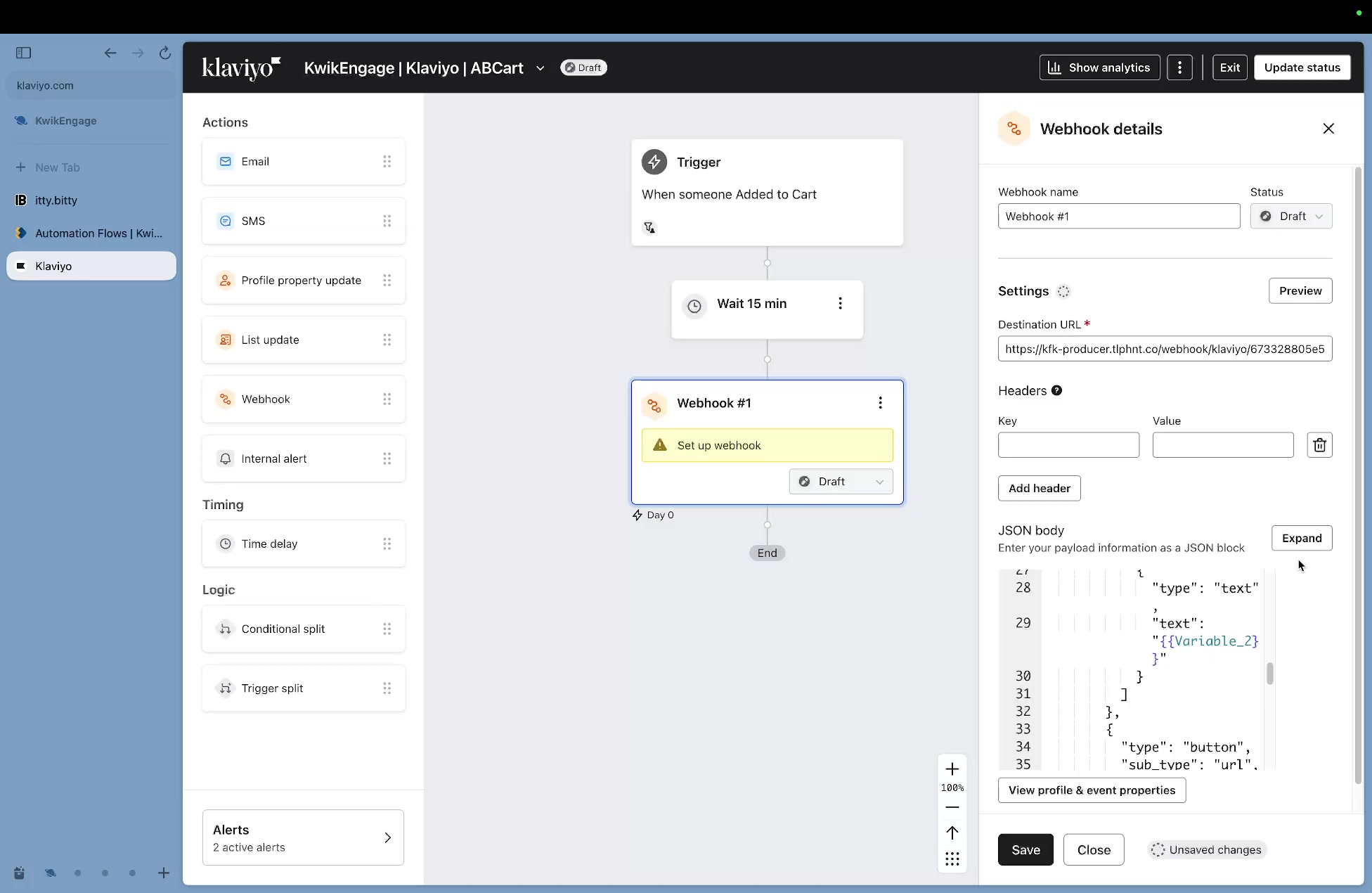
Task: Open webhook Preview
Action: coord(1300,291)
